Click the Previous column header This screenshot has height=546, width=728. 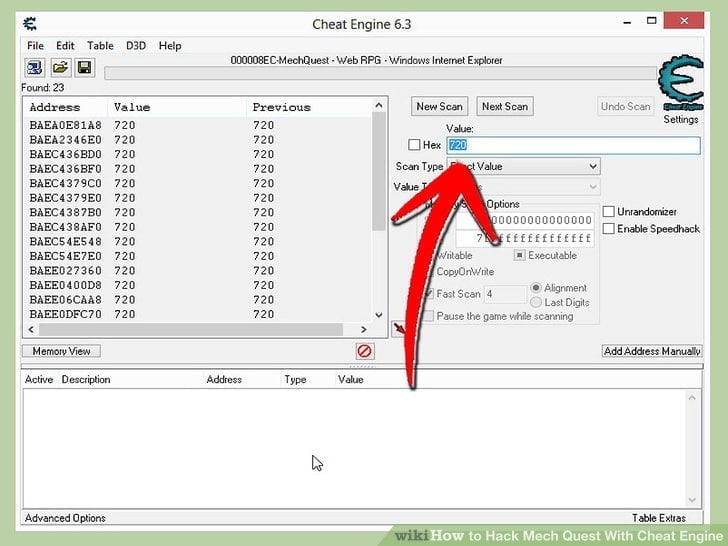tap(281, 107)
